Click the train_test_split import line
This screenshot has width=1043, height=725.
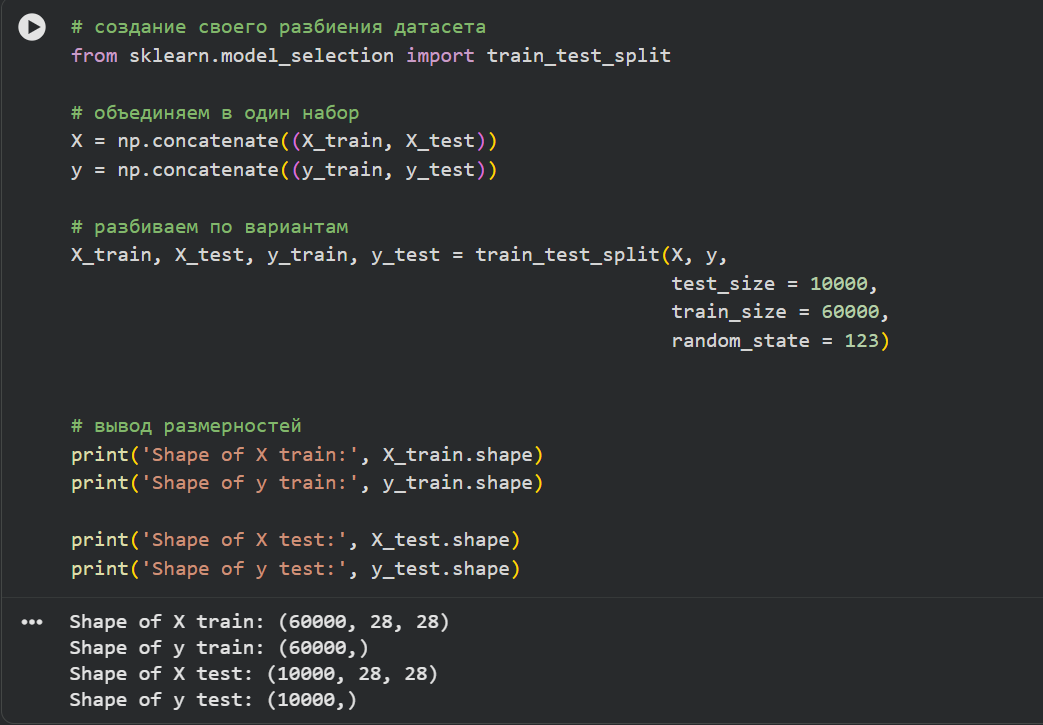pyautogui.click(x=370, y=55)
